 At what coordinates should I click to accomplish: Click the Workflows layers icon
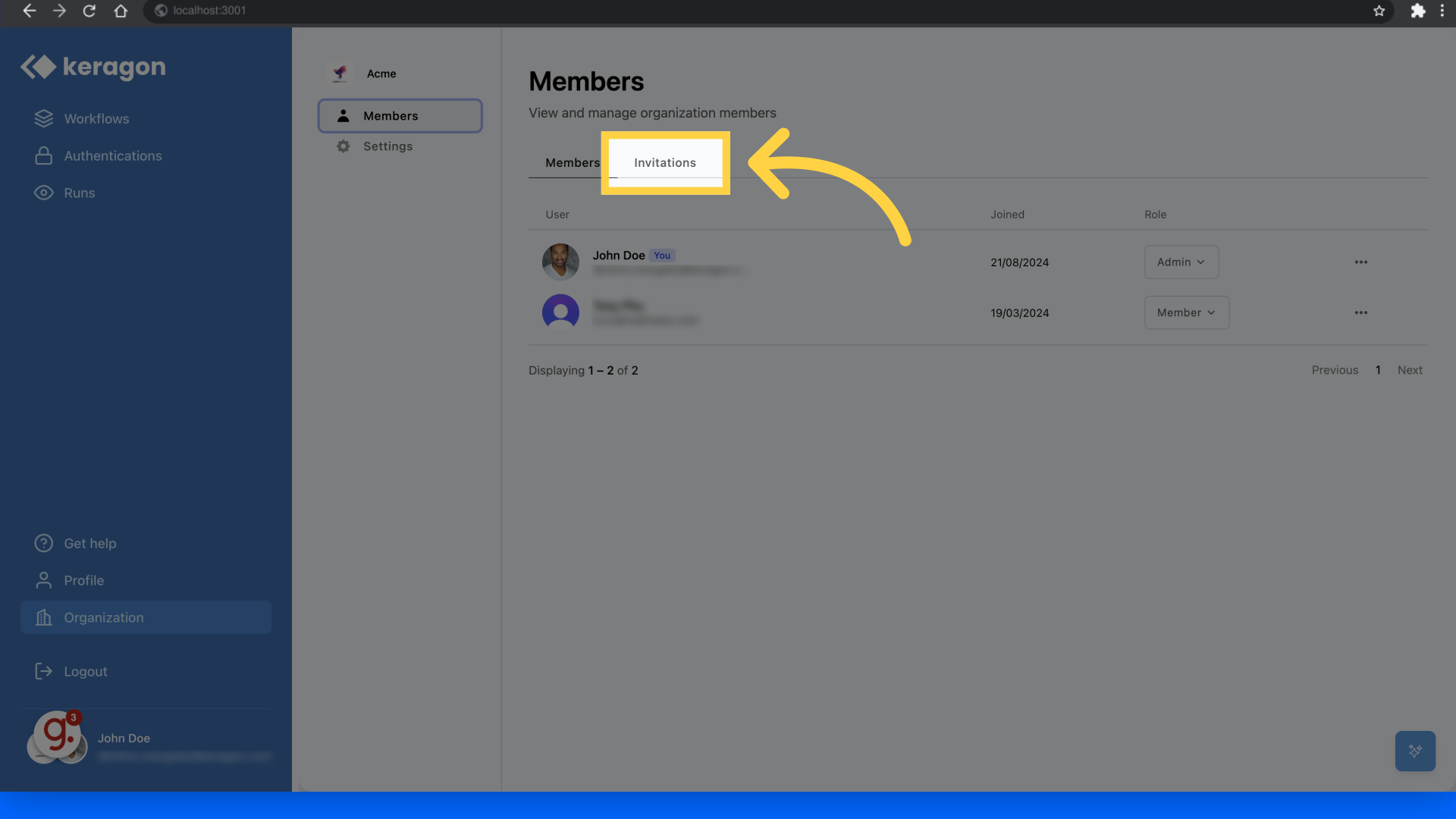(x=44, y=119)
